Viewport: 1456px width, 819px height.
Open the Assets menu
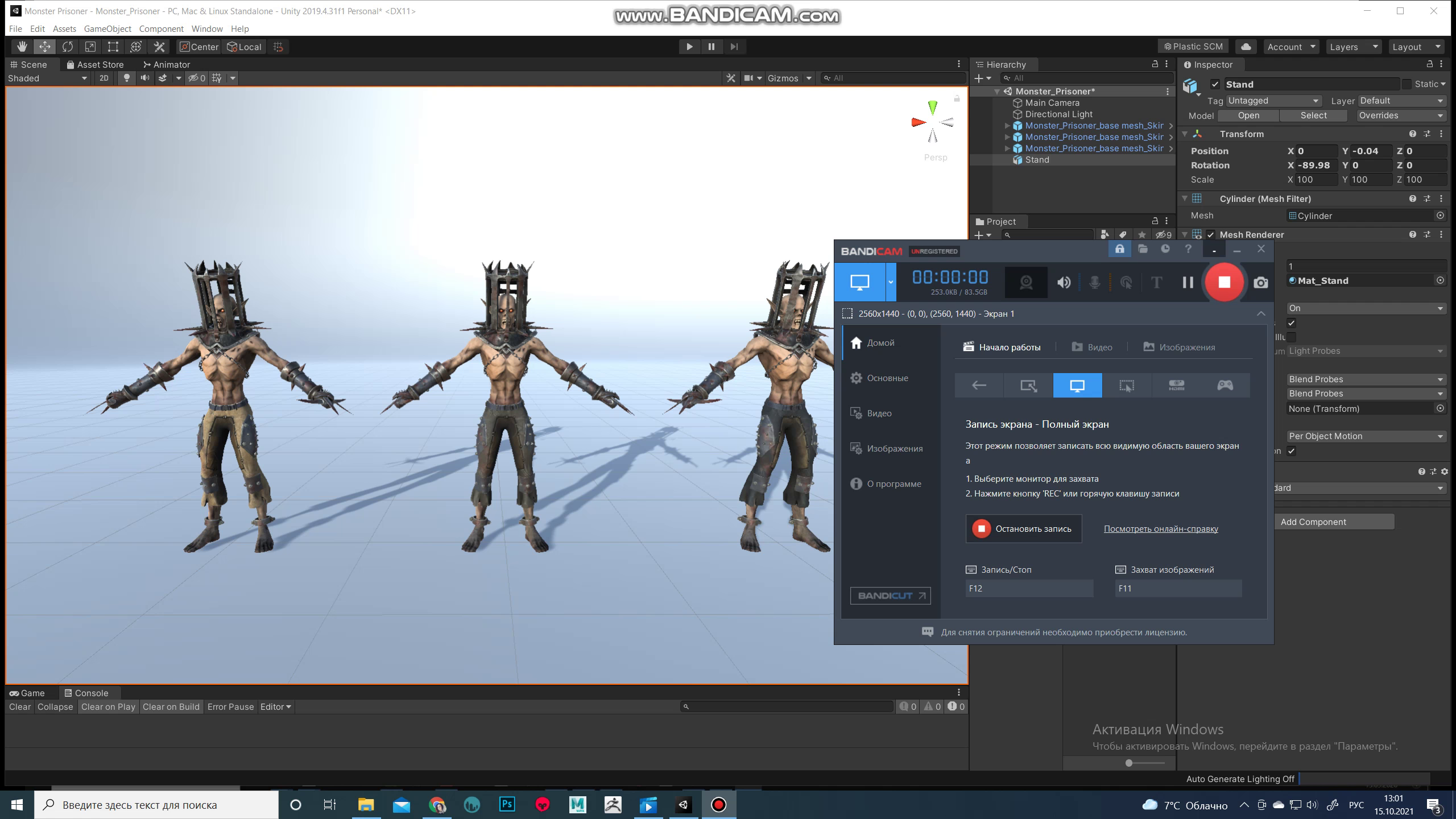64,28
